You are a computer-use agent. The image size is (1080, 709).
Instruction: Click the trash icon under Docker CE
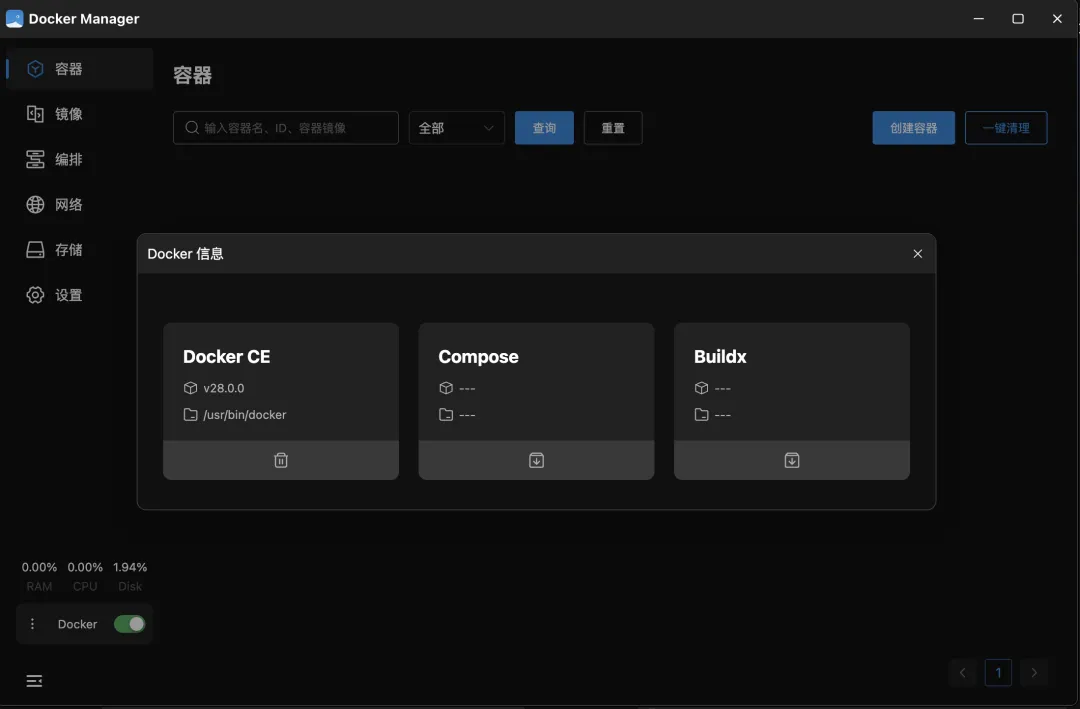coord(281,460)
